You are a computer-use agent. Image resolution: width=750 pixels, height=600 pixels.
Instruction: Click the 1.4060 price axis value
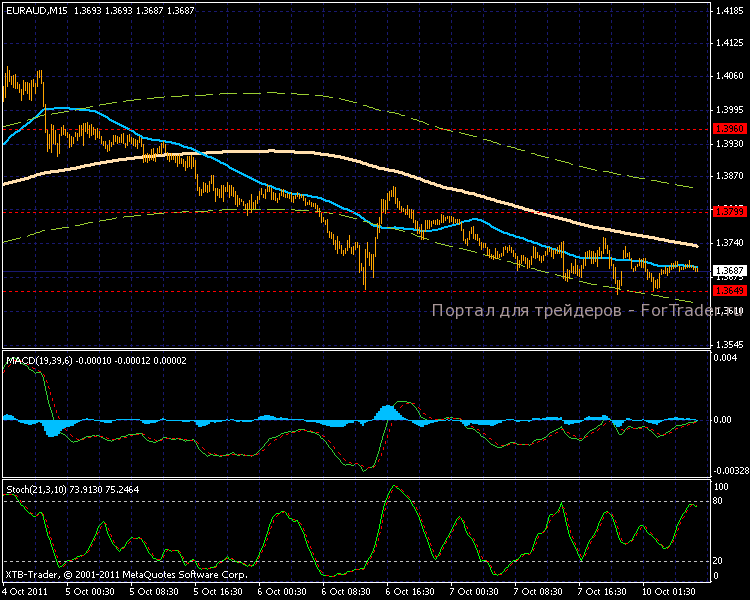click(730, 76)
